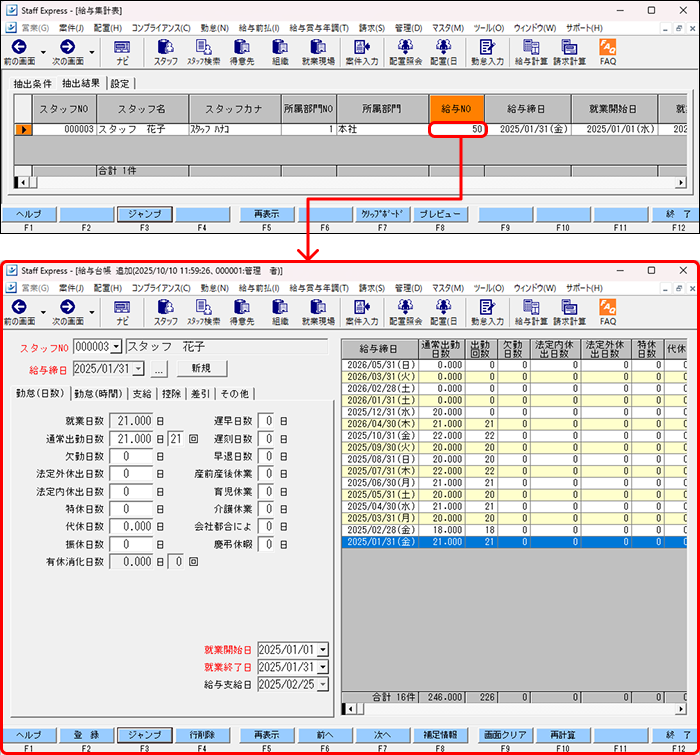700x755 pixels.
Task: Expand 次の画面 history arrow in 給与台帳 window
Action: (91, 312)
